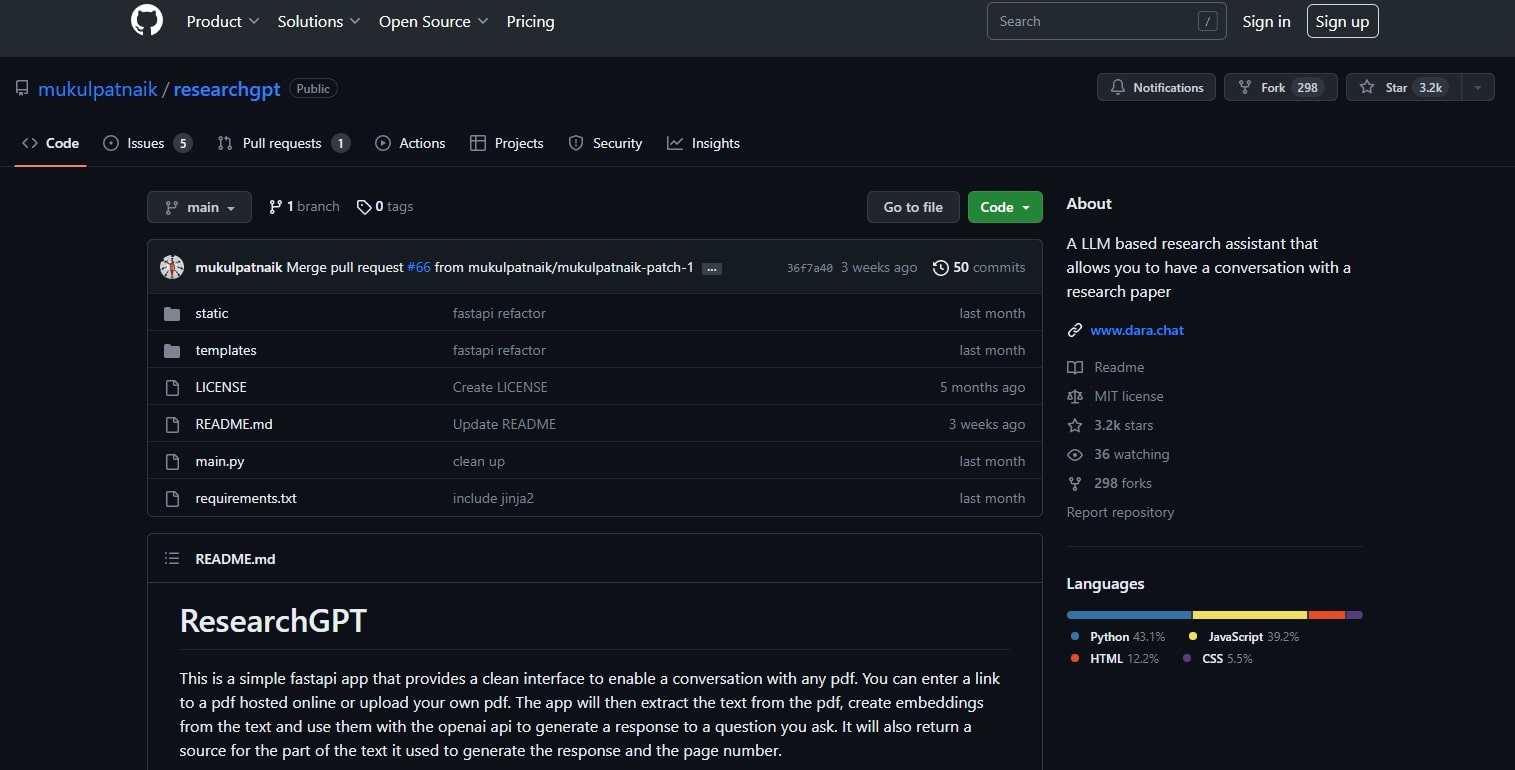Click the Go to file button
1515x770 pixels.
point(912,207)
